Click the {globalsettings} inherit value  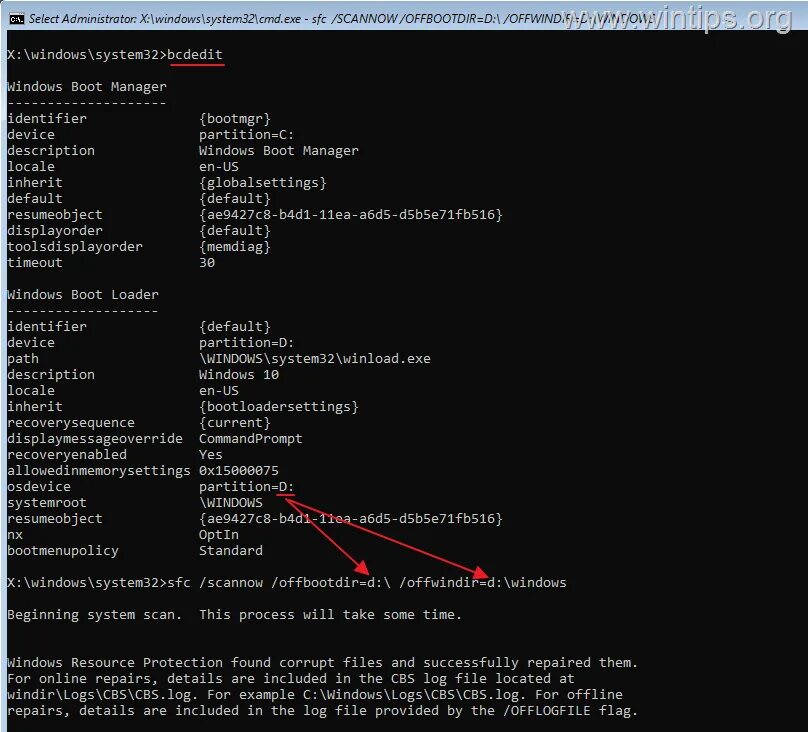coord(263,183)
